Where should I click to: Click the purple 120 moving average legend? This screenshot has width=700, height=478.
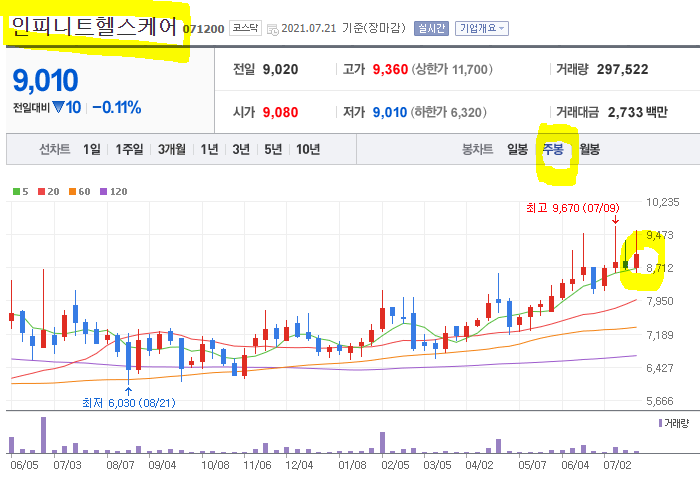point(113,191)
